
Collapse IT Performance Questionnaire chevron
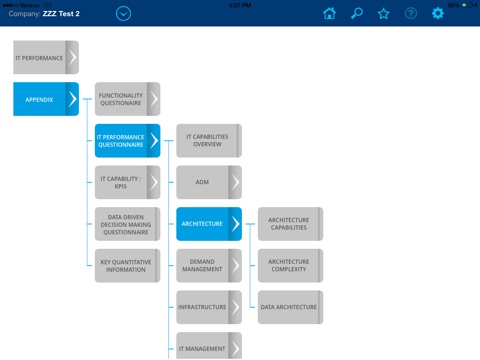(x=154, y=141)
